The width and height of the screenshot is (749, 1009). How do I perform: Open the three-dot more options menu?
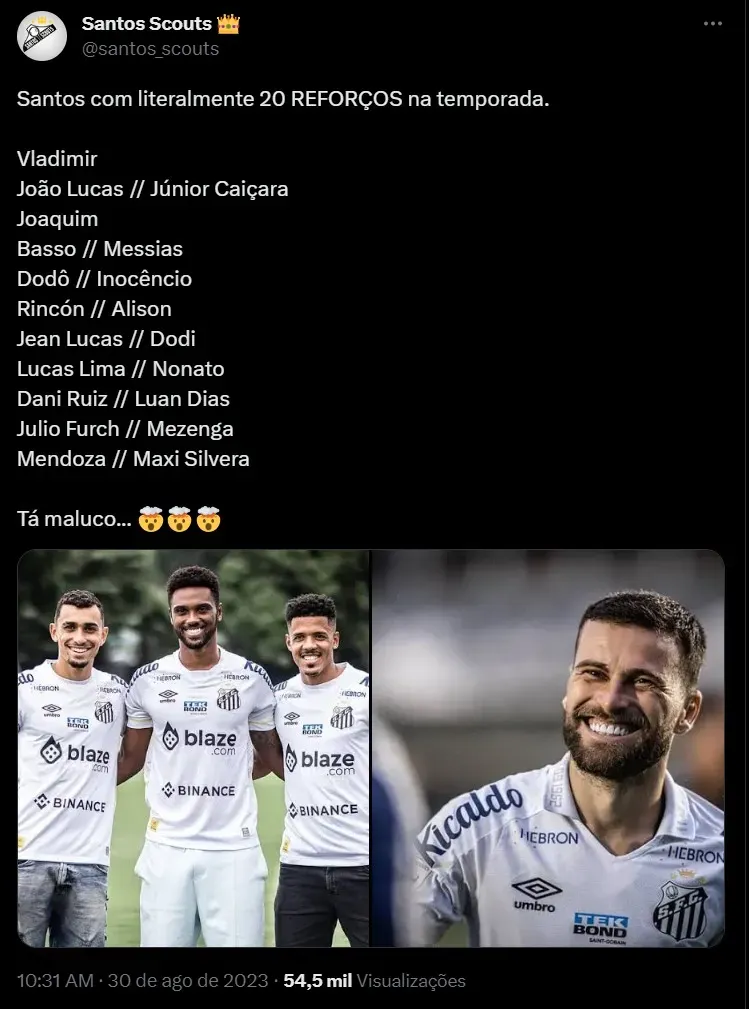tap(712, 24)
